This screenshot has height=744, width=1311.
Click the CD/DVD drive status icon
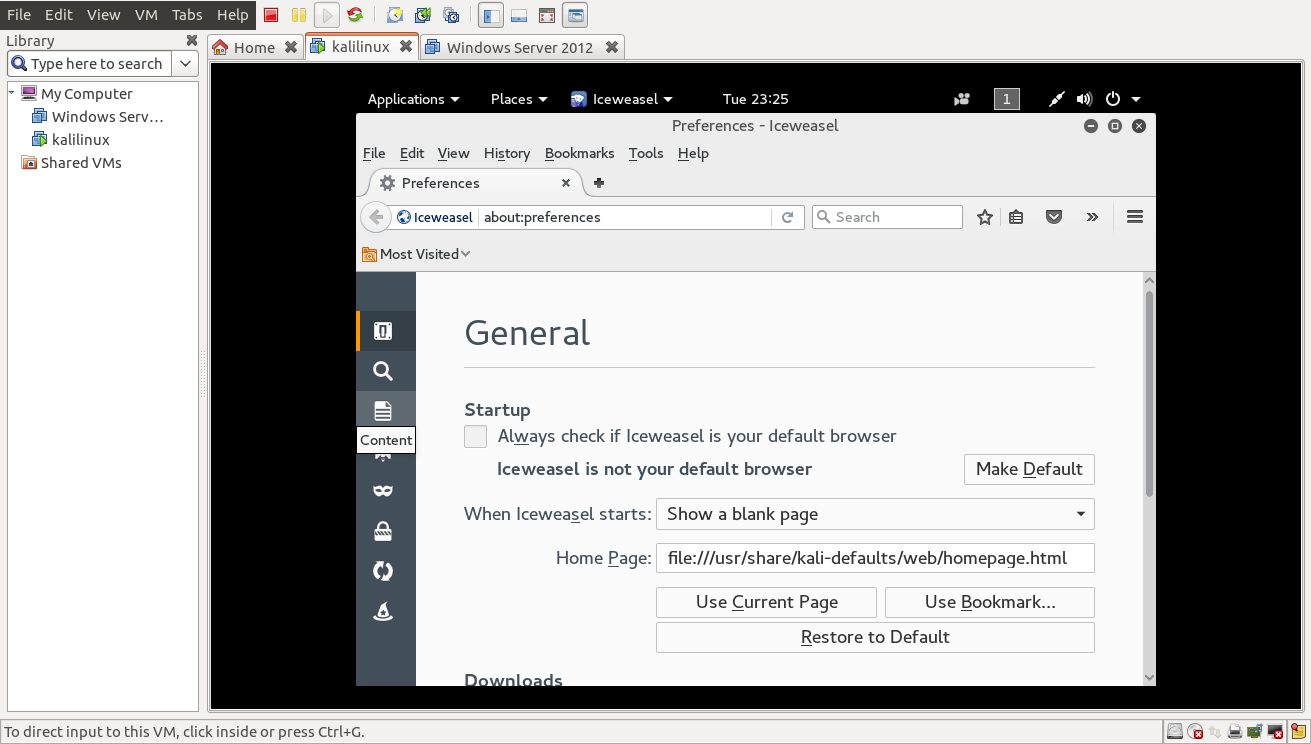(1195, 732)
